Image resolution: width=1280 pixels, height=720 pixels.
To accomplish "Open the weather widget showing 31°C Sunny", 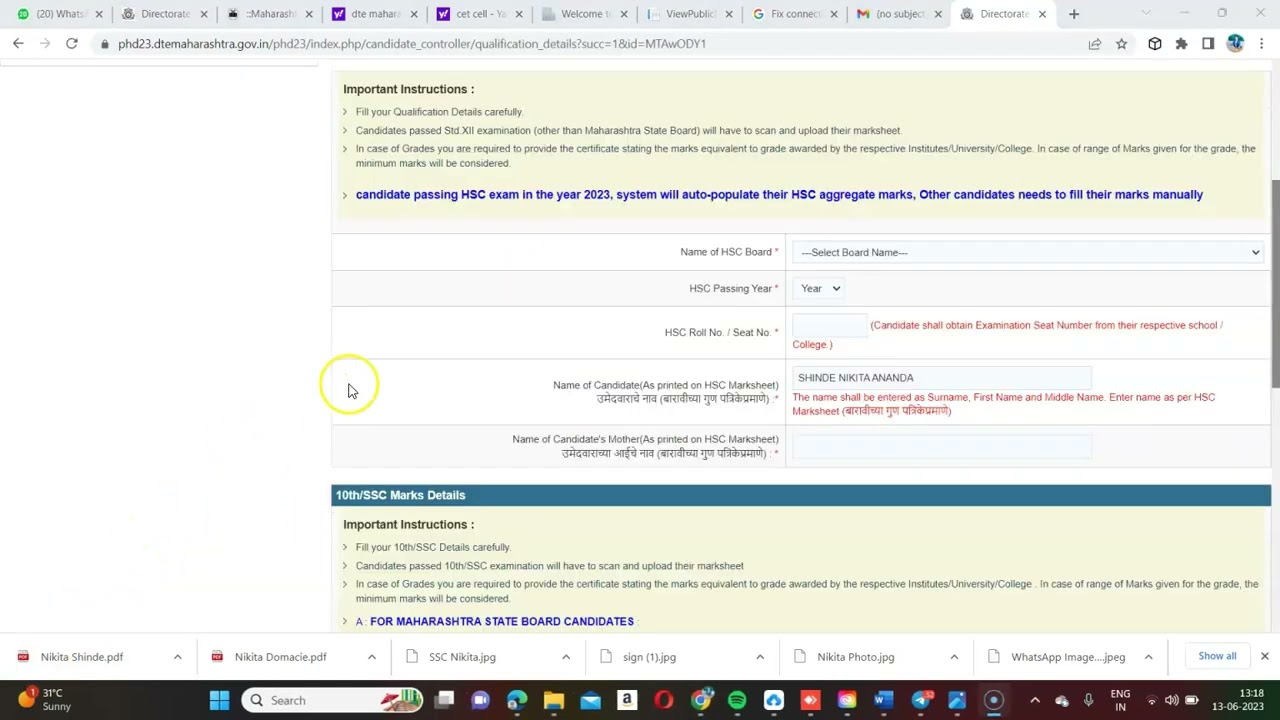I will pyautogui.click(x=44, y=700).
